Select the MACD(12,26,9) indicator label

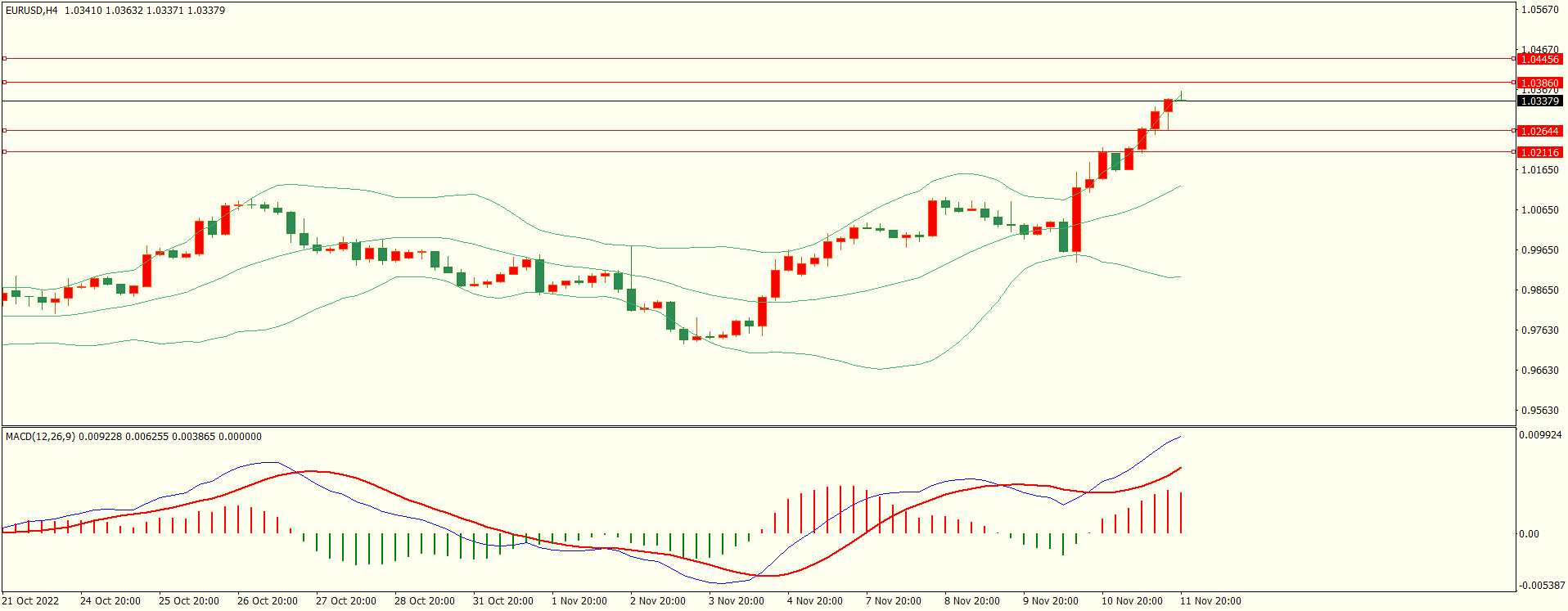(x=40, y=437)
